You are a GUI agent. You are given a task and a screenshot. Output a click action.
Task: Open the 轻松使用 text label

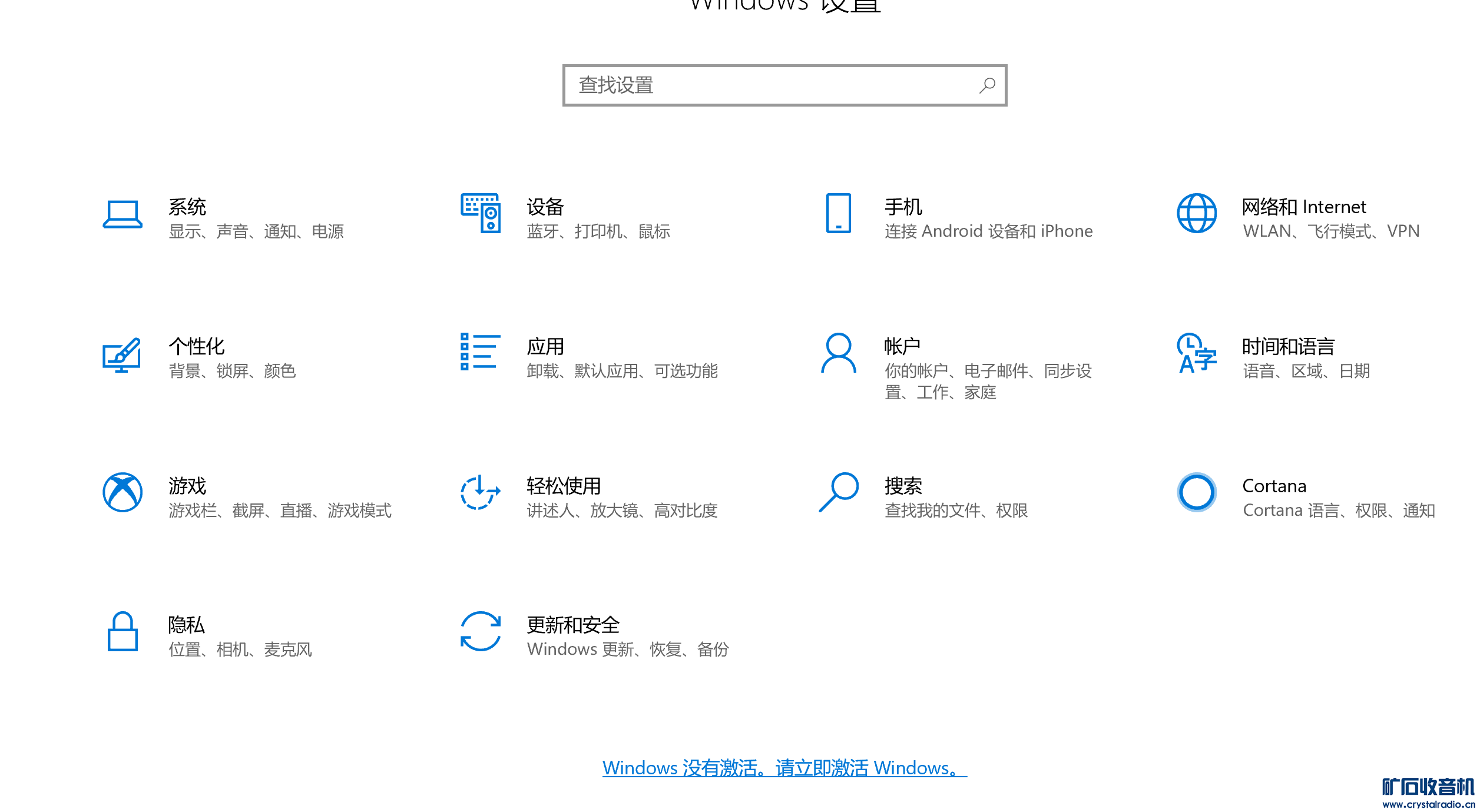pyautogui.click(x=563, y=486)
